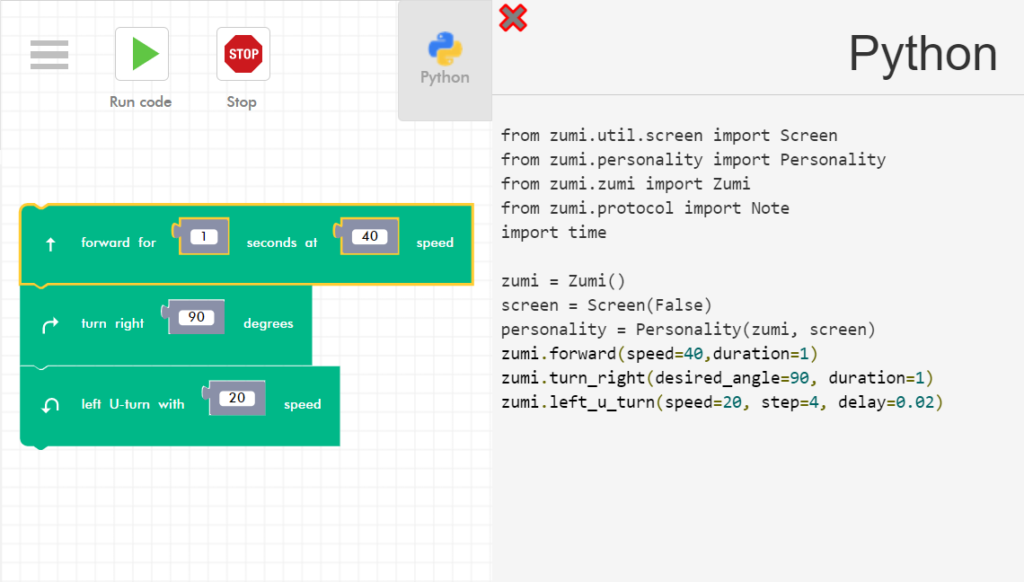Image resolution: width=1024 pixels, height=582 pixels.
Task: Click the up arrow icon on forward block
Action: click(x=51, y=243)
